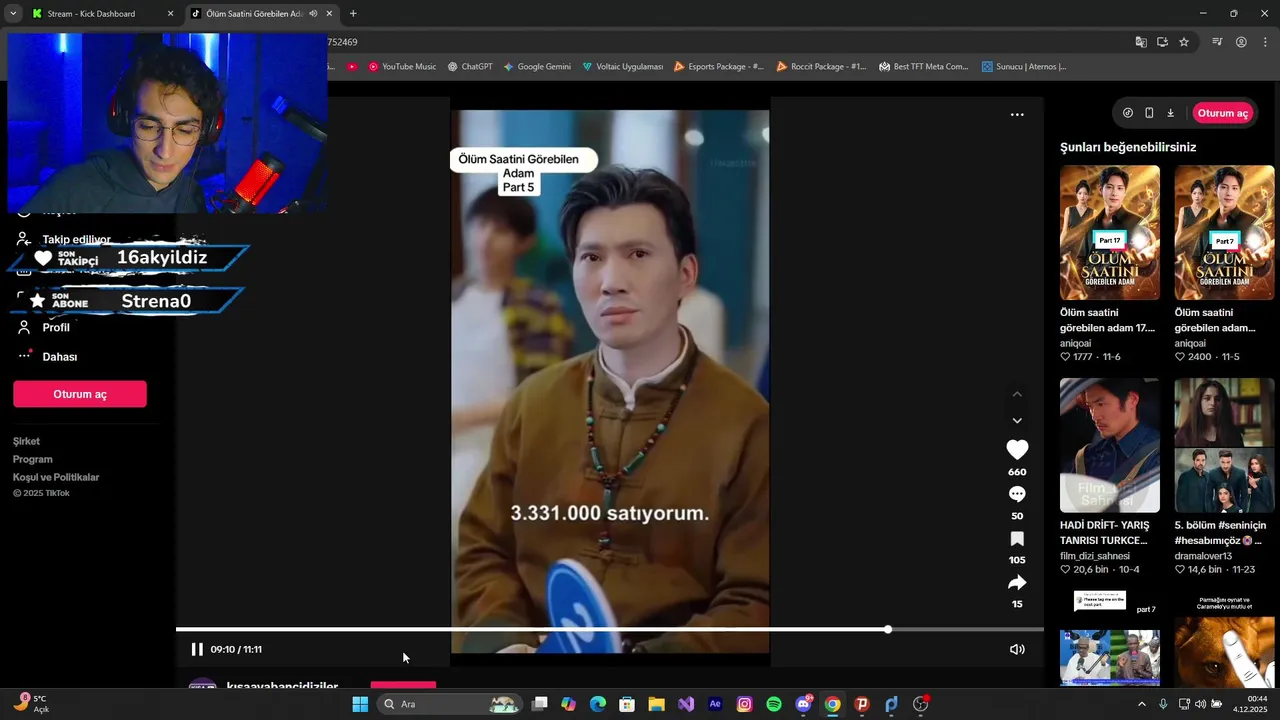The width and height of the screenshot is (1280, 720).
Task: Open the ChatGPT bookmark
Action: click(x=470, y=67)
